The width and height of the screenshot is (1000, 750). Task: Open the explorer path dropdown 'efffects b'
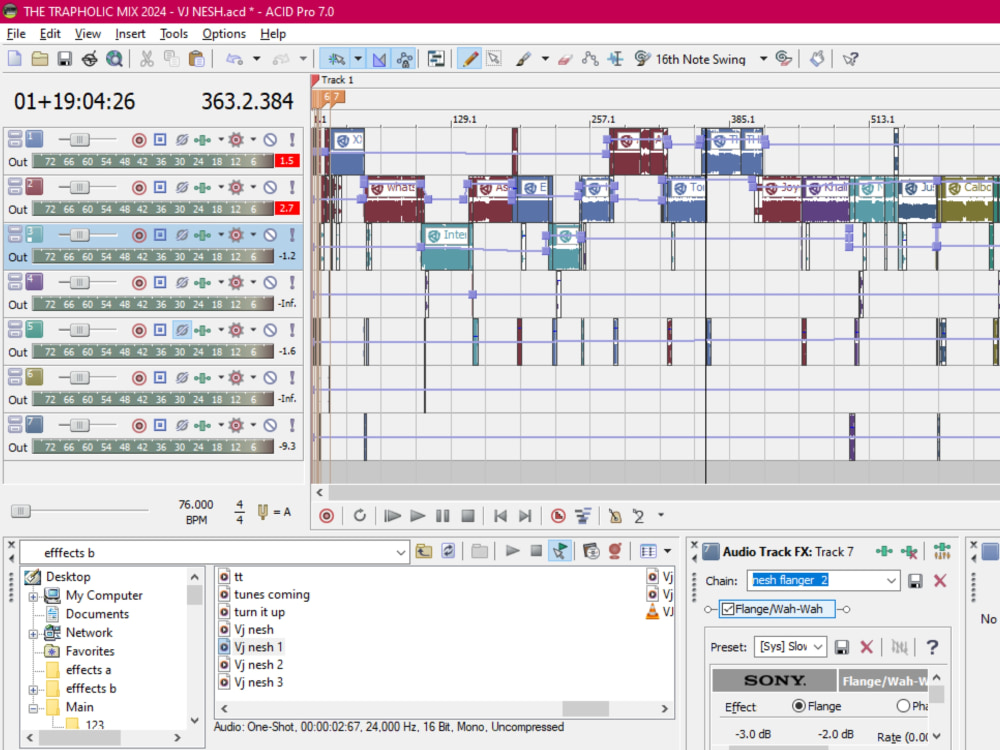click(x=401, y=553)
